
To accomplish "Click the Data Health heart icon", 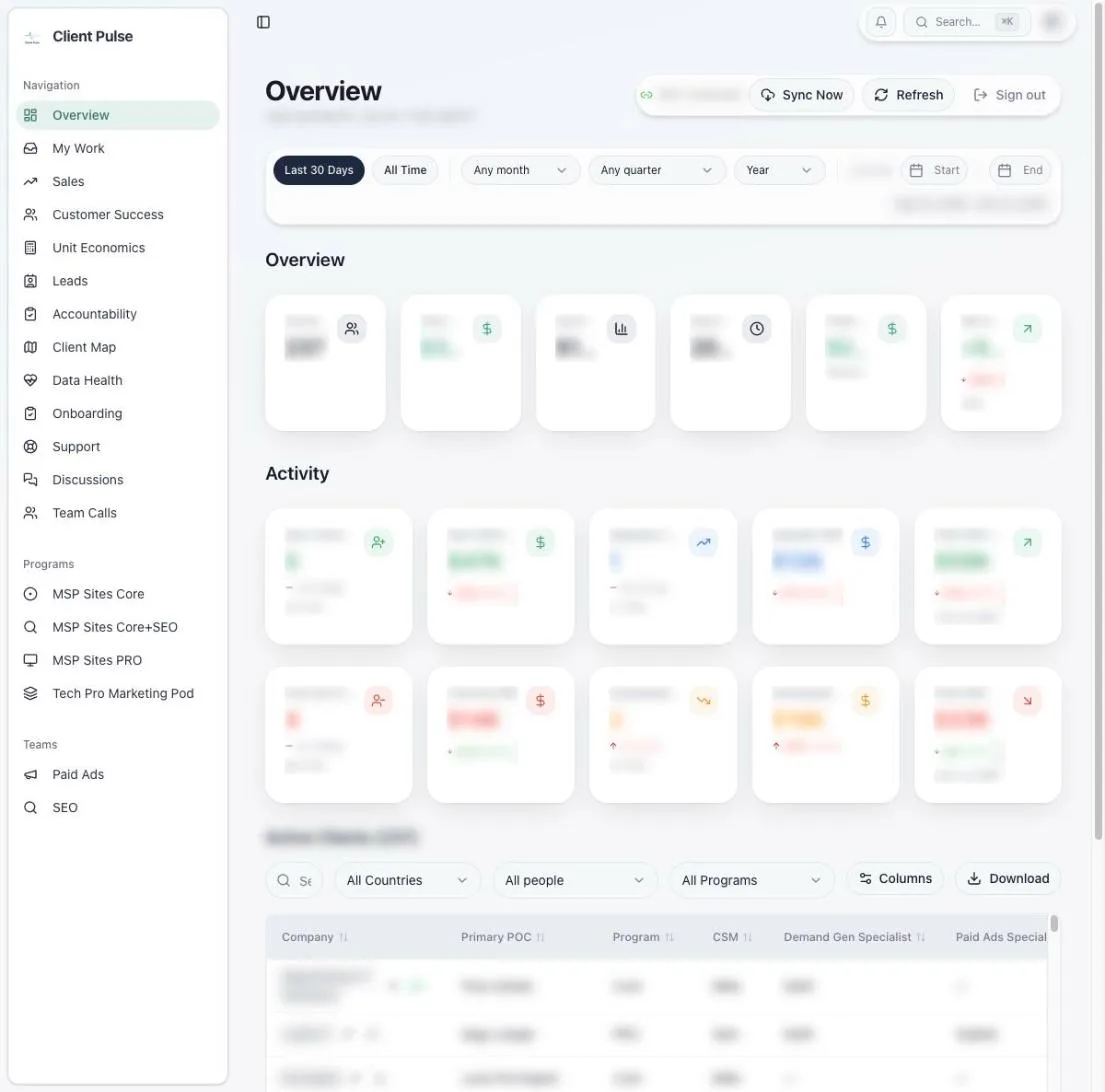I will 30,380.
